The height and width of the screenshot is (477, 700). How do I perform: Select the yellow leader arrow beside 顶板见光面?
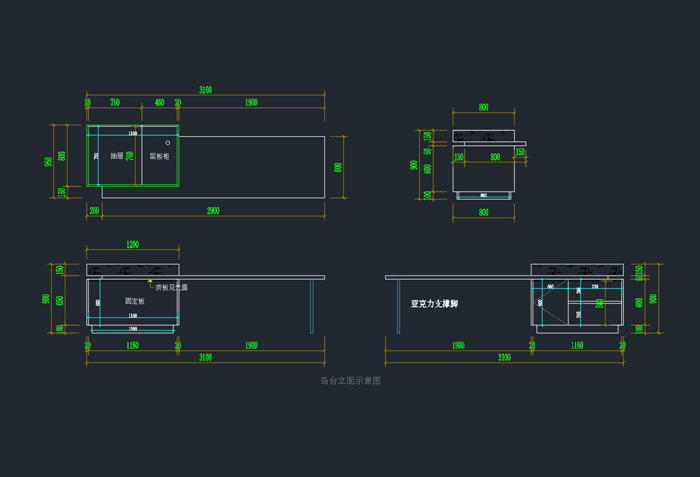coord(150,284)
